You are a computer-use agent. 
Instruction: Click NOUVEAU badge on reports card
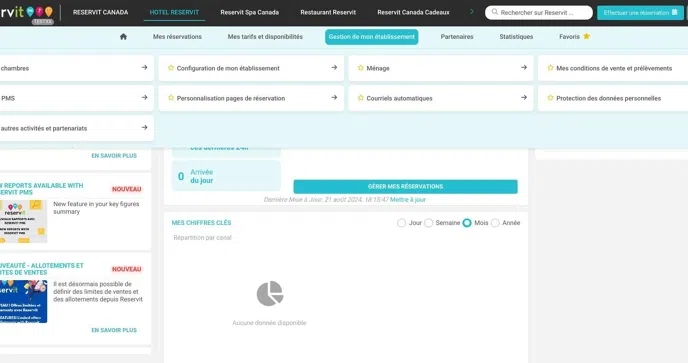click(126, 189)
